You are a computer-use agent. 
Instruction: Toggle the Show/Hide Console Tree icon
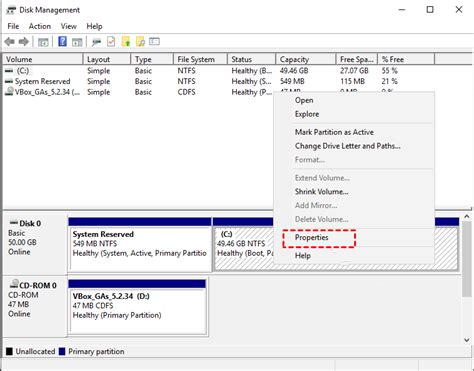(43, 42)
